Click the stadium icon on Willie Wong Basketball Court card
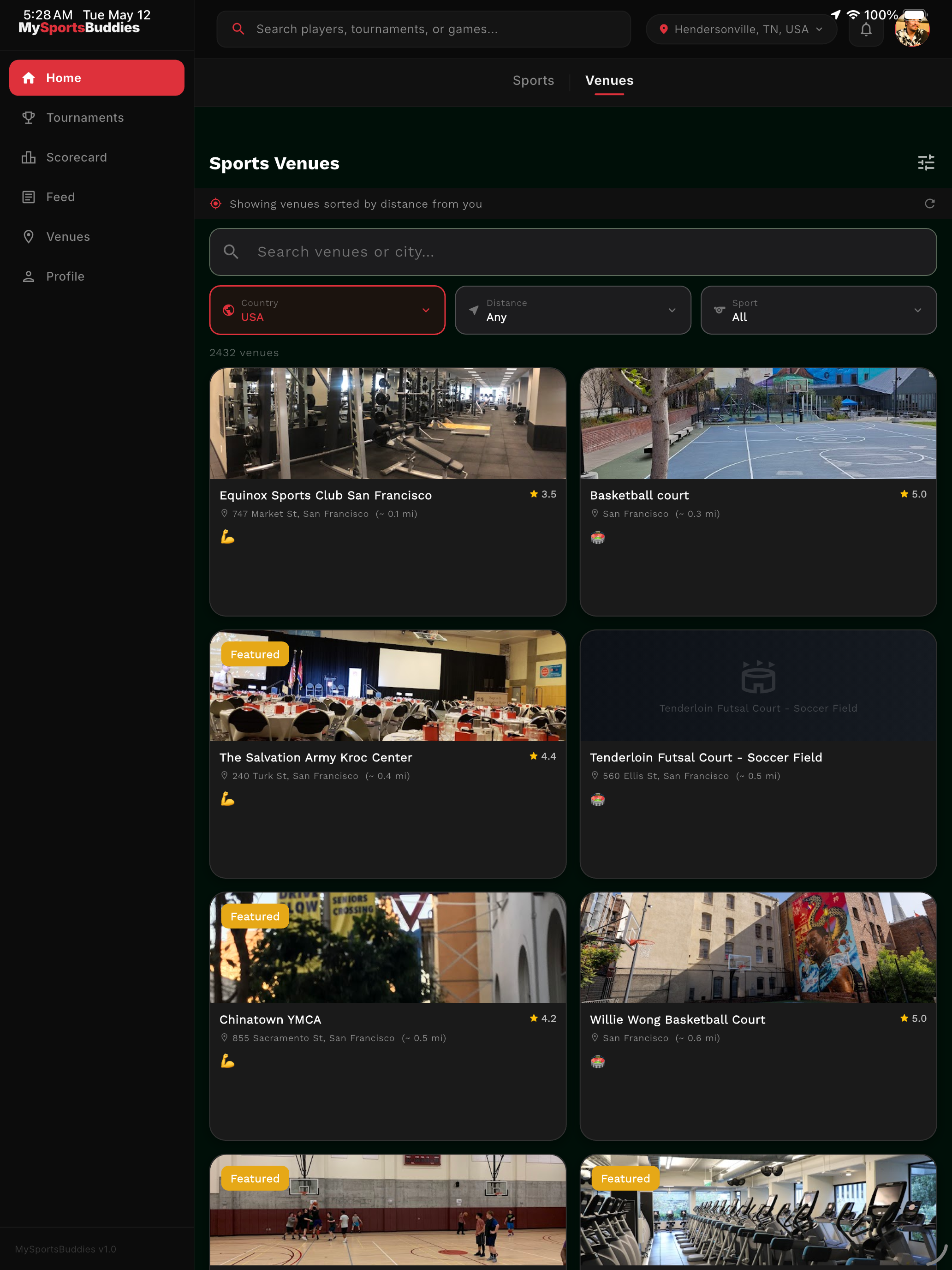 pos(597,1061)
